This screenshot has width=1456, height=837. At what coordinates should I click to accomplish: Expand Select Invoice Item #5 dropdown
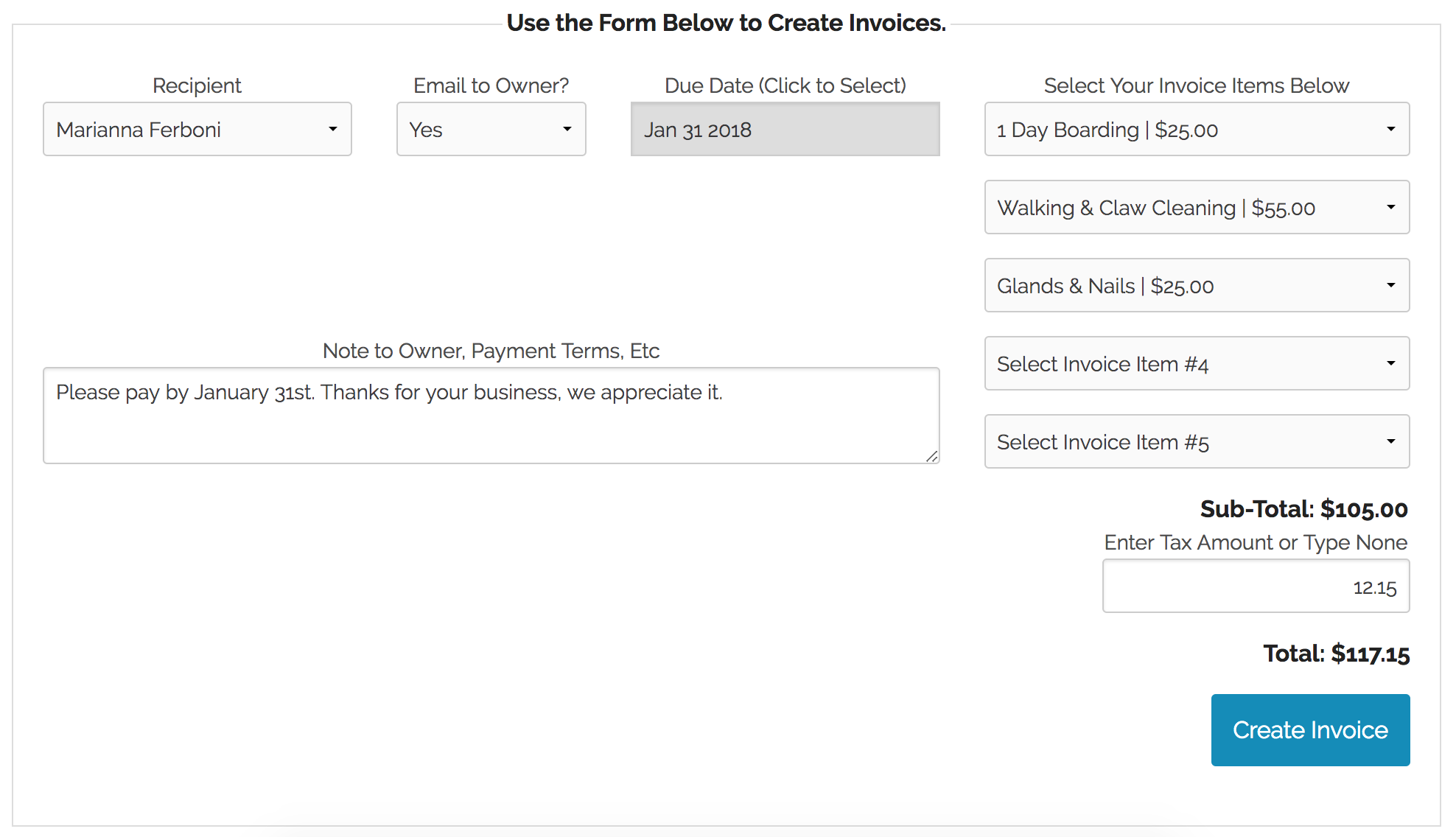click(x=1179, y=442)
